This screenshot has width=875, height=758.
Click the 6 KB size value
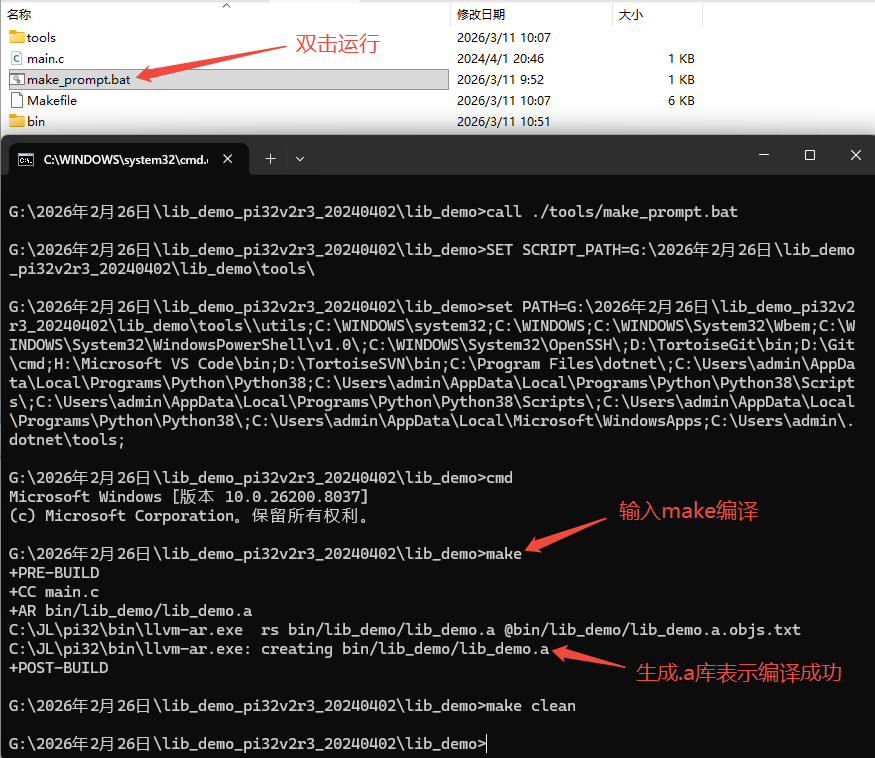pos(681,100)
